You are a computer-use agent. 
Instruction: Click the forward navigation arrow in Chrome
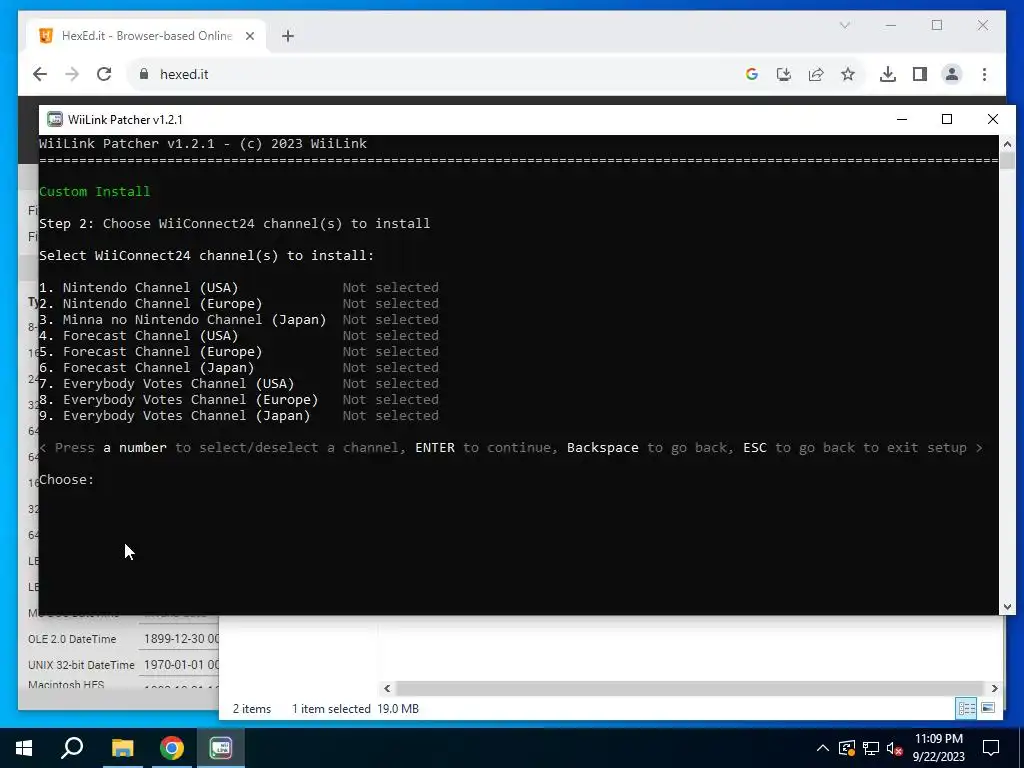point(72,74)
